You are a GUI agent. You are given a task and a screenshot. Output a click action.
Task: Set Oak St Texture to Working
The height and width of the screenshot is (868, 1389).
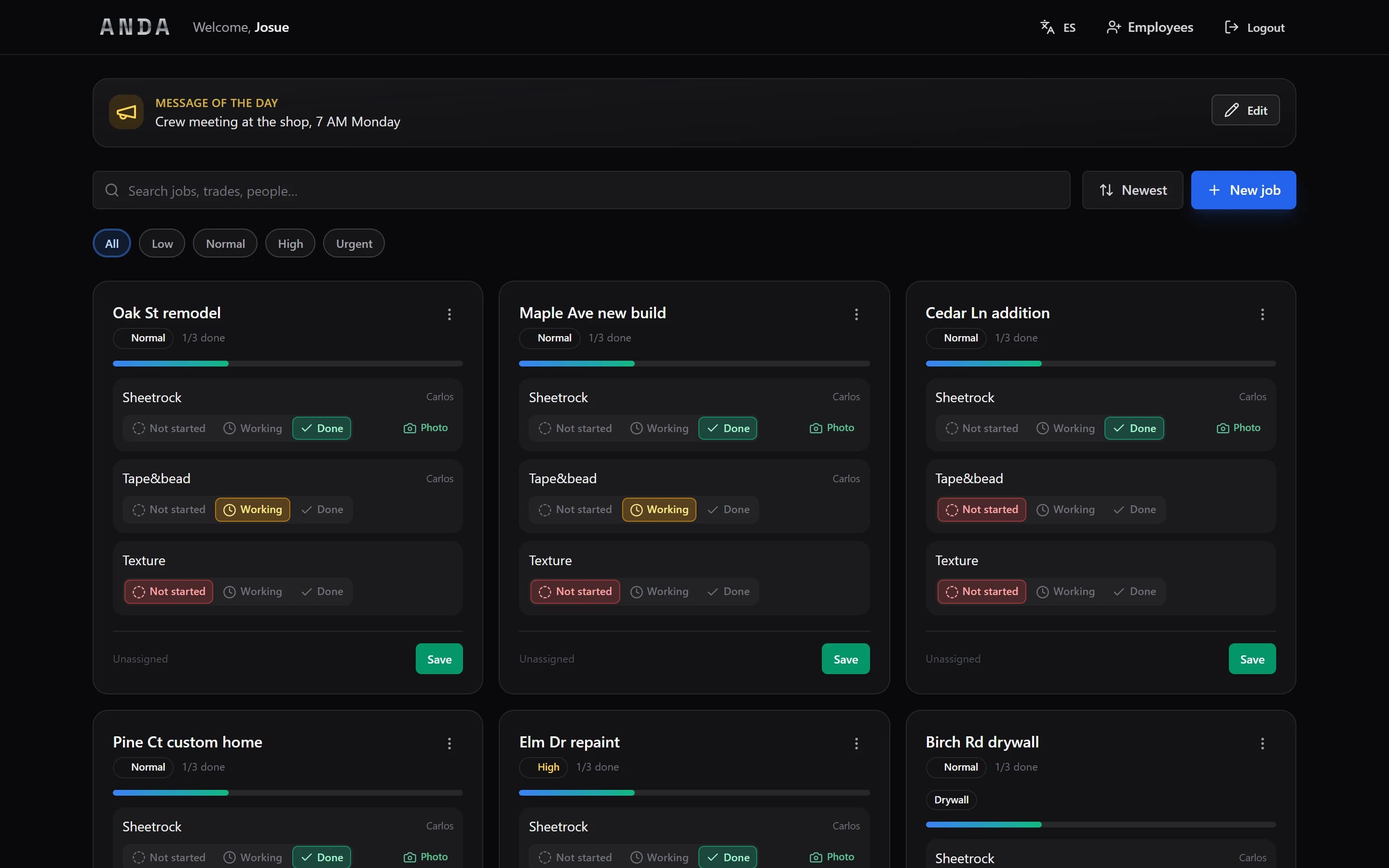(253, 591)
